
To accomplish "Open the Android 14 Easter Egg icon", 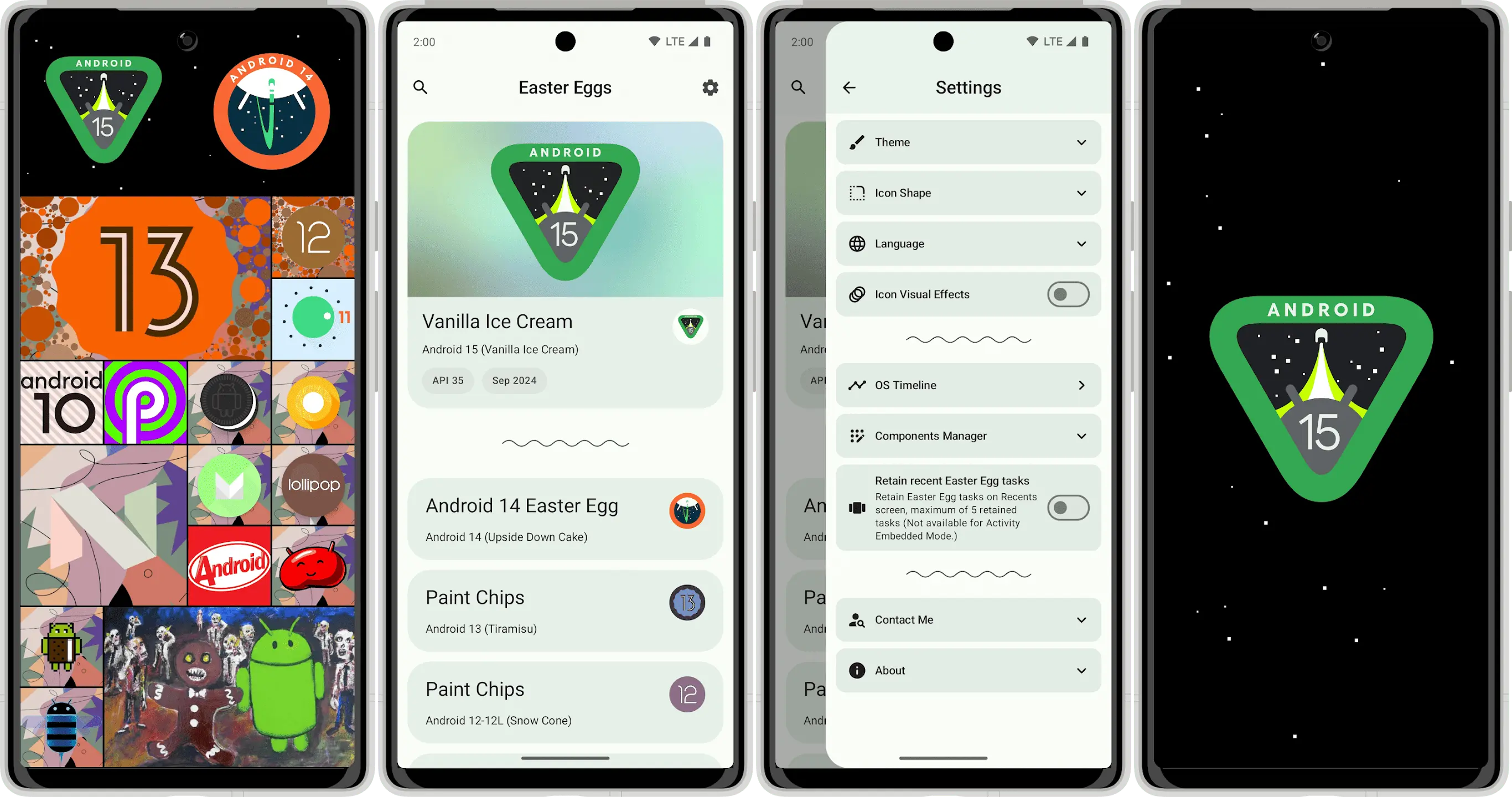I will (x=688, y=510).
